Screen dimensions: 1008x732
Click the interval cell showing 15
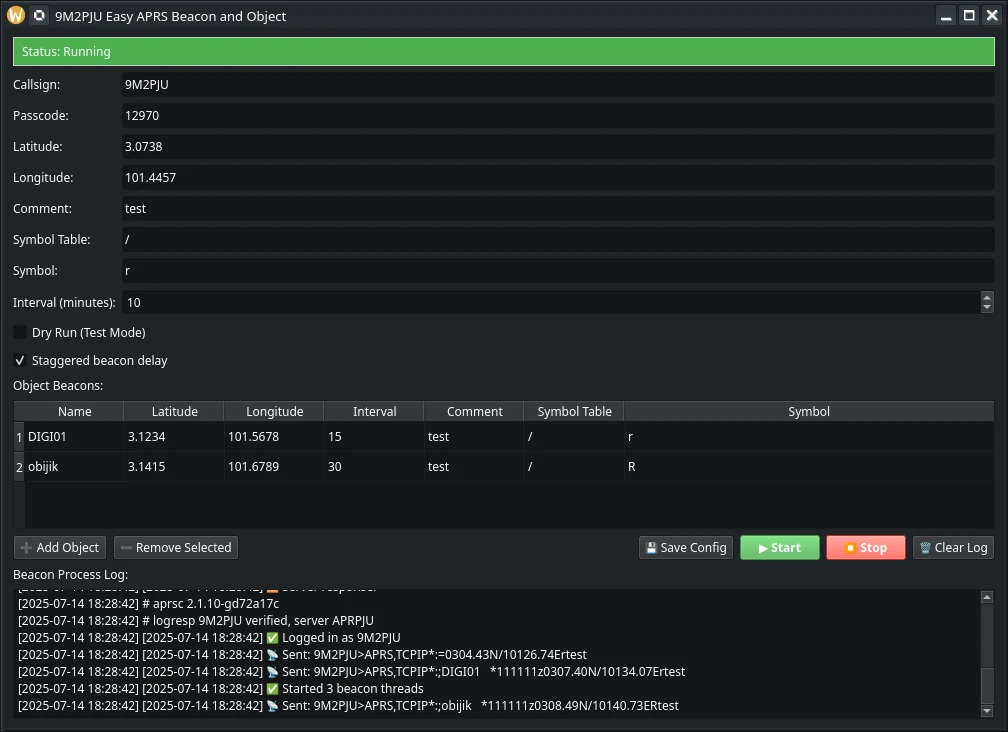374,437
